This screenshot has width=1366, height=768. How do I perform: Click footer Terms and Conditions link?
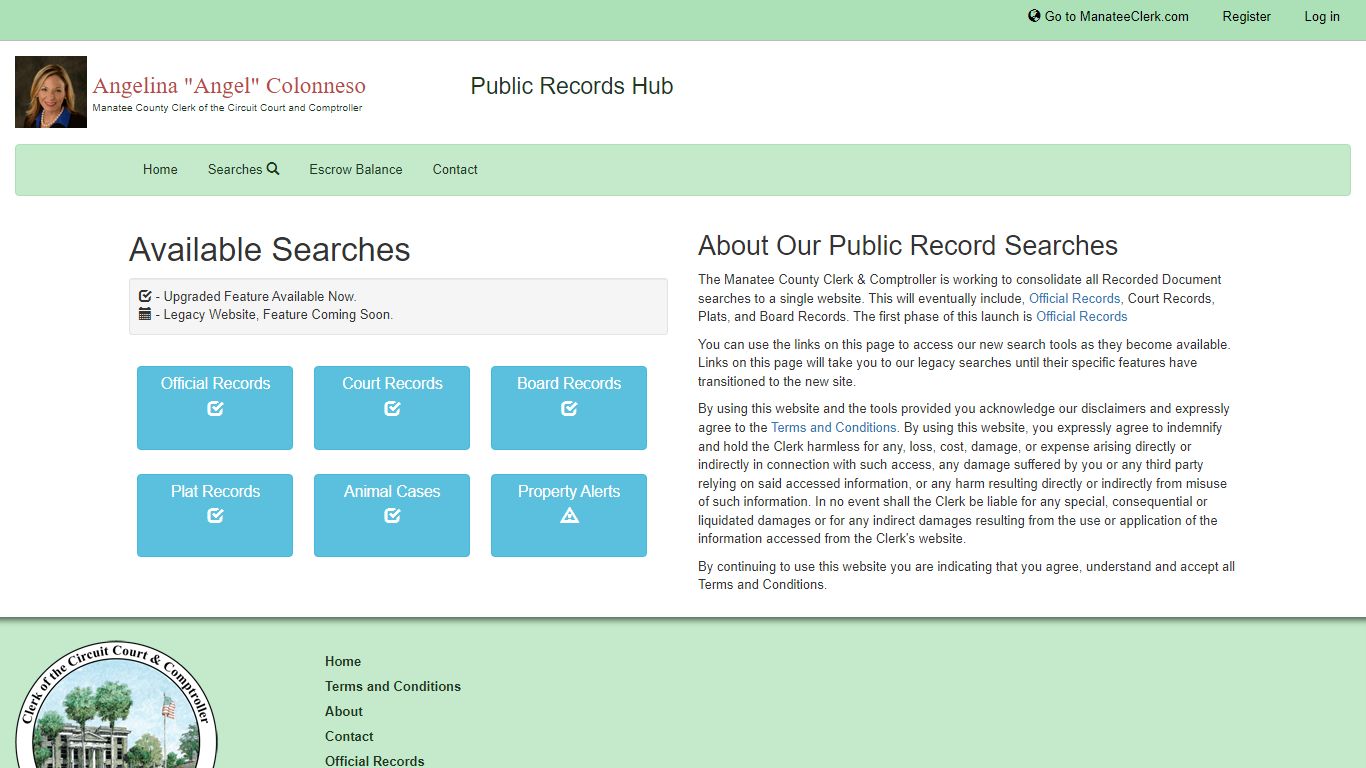[x=393, y=686]
